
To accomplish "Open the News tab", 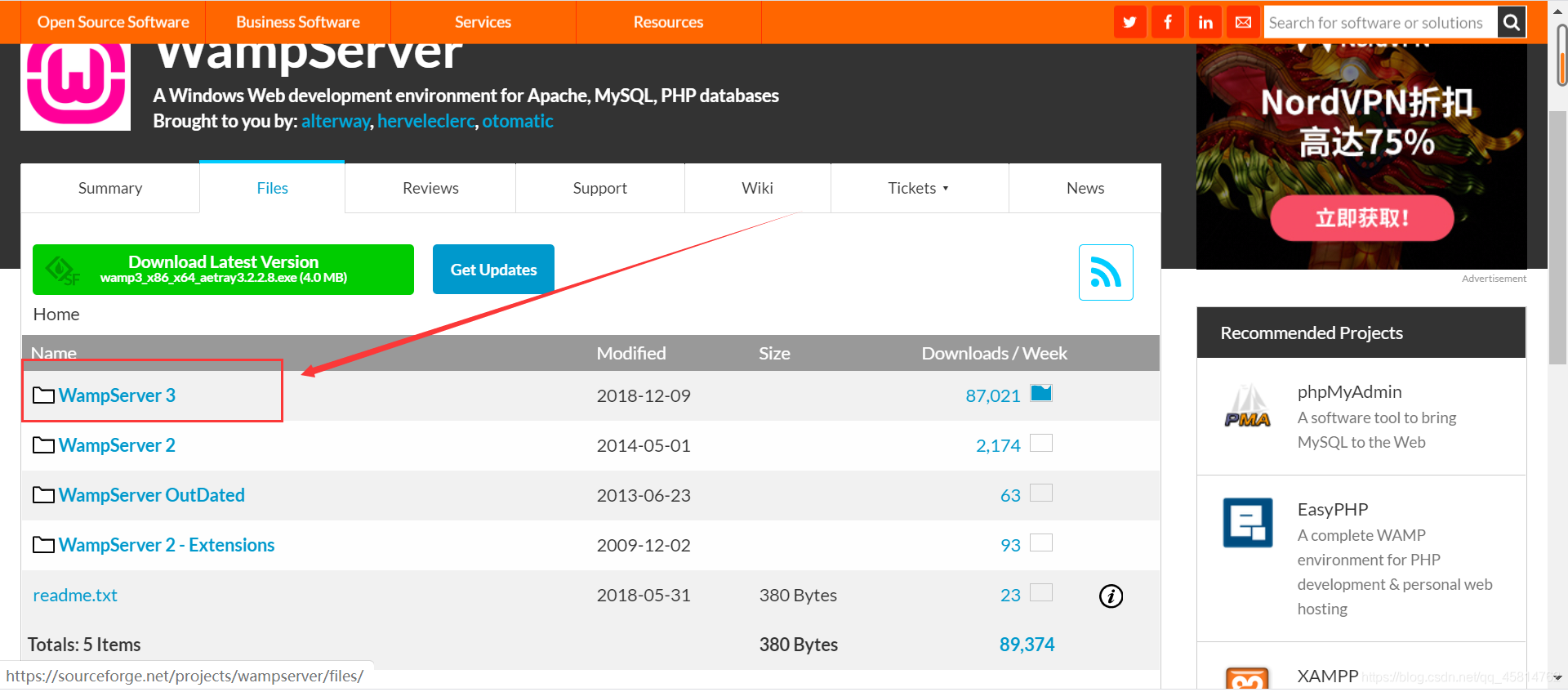I will (x=1085, y=188).
